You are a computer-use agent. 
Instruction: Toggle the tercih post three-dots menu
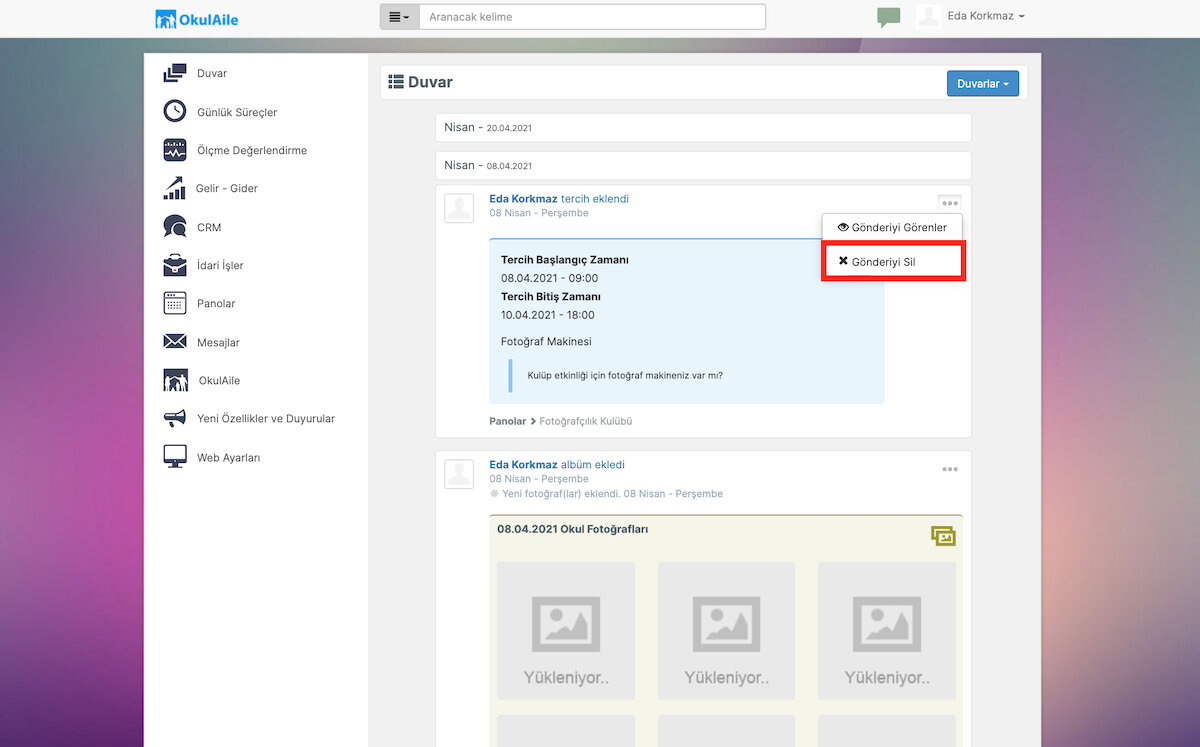(x=950, y=203)
